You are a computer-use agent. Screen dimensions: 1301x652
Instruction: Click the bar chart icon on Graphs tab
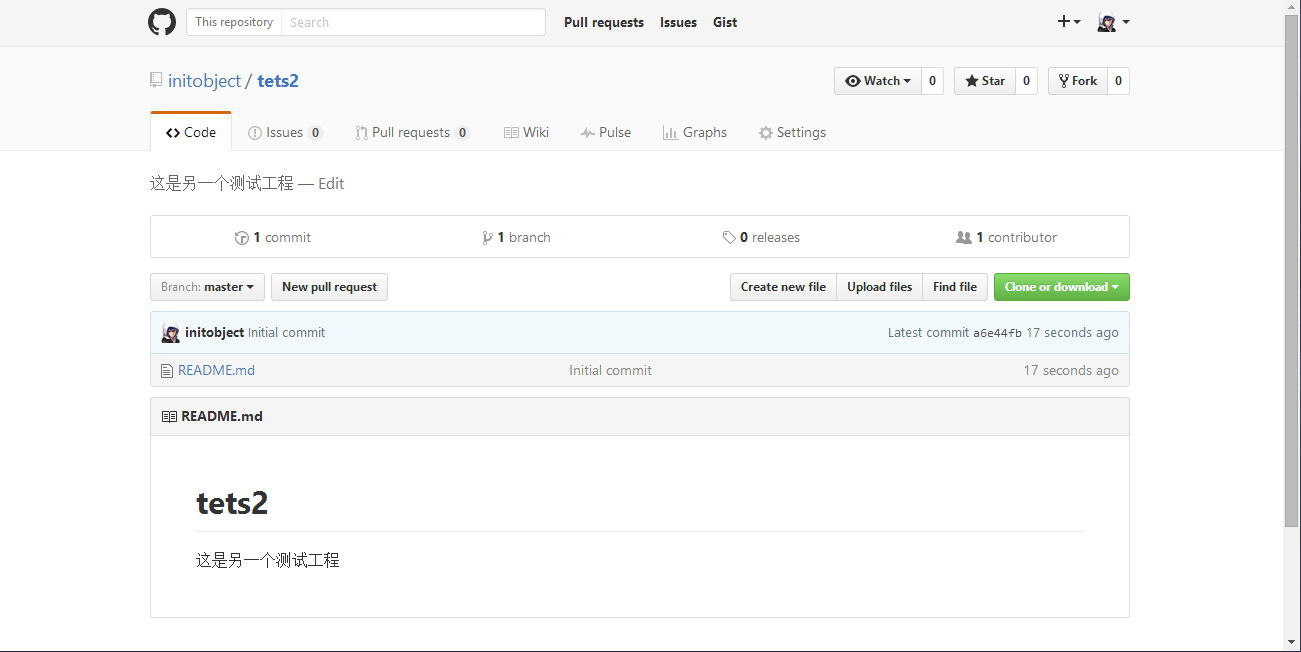pos(670,133)
